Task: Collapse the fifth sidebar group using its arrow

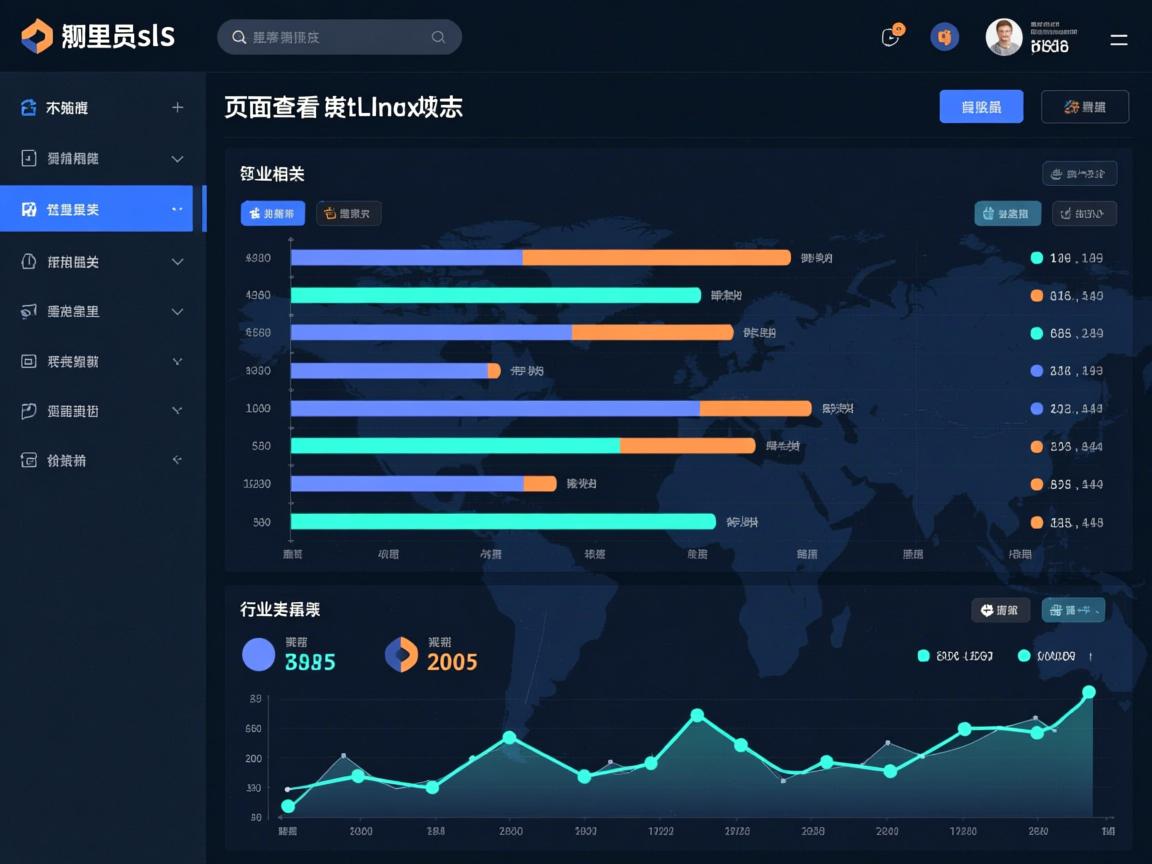Action: point(177,311)
